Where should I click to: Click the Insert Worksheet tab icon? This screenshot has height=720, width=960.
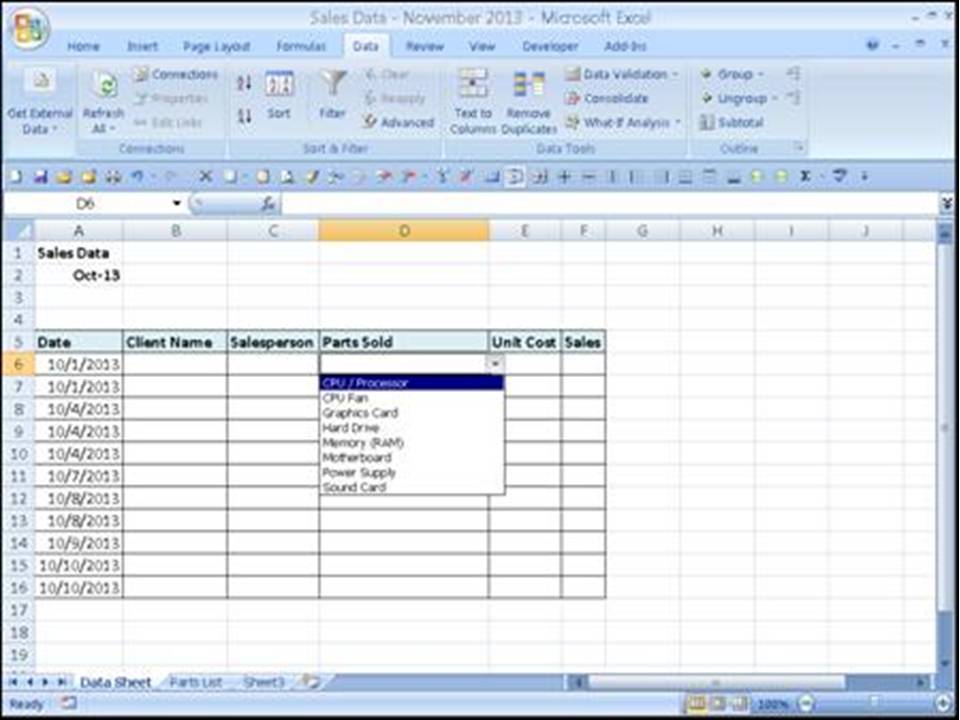click(x=312, y=681)
